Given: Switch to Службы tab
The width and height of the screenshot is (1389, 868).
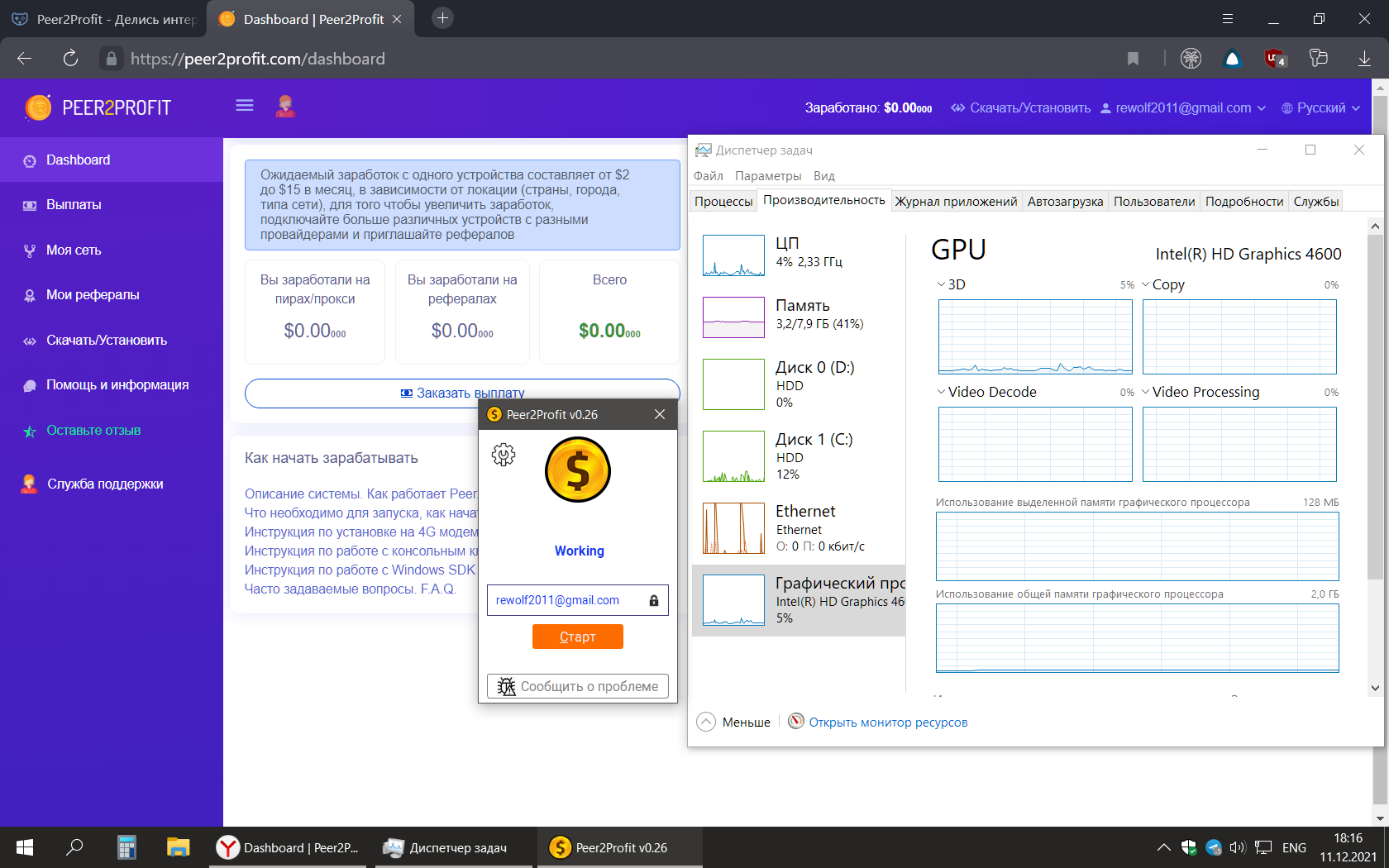Looking at the screenshot, I should [x=1316, y=201].
